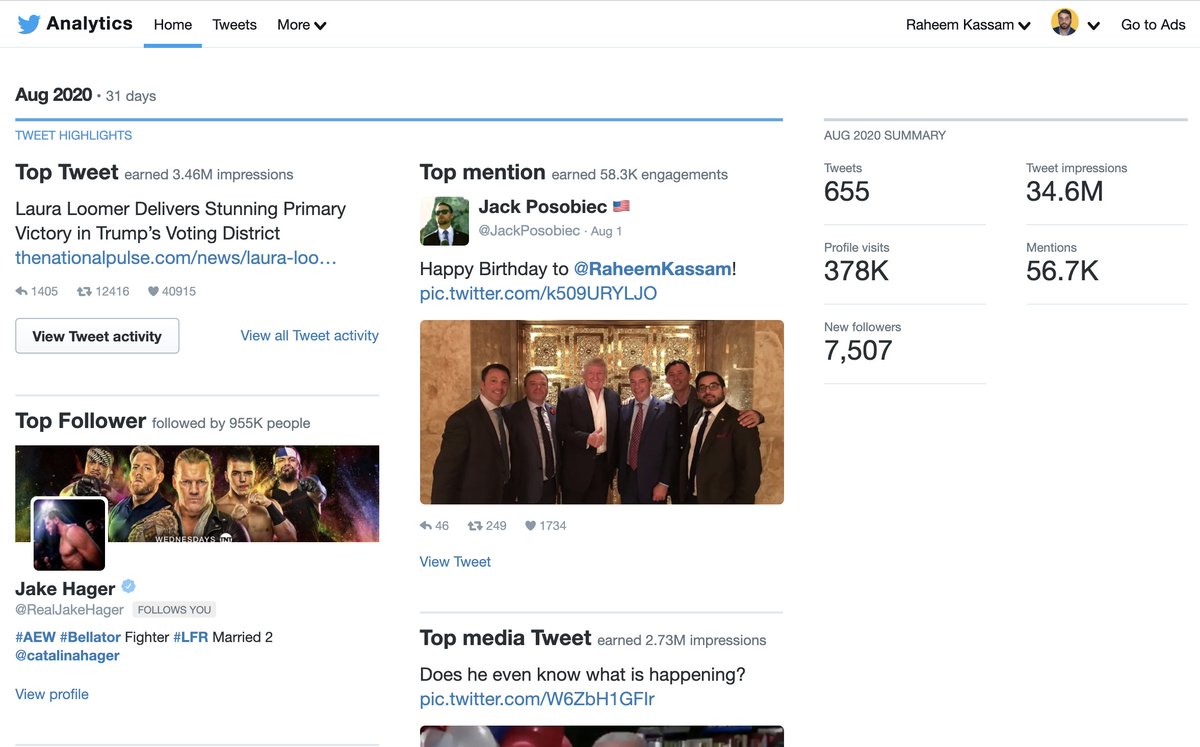Click the US flag emoji beside Jack Posobiec

point(621,207)
